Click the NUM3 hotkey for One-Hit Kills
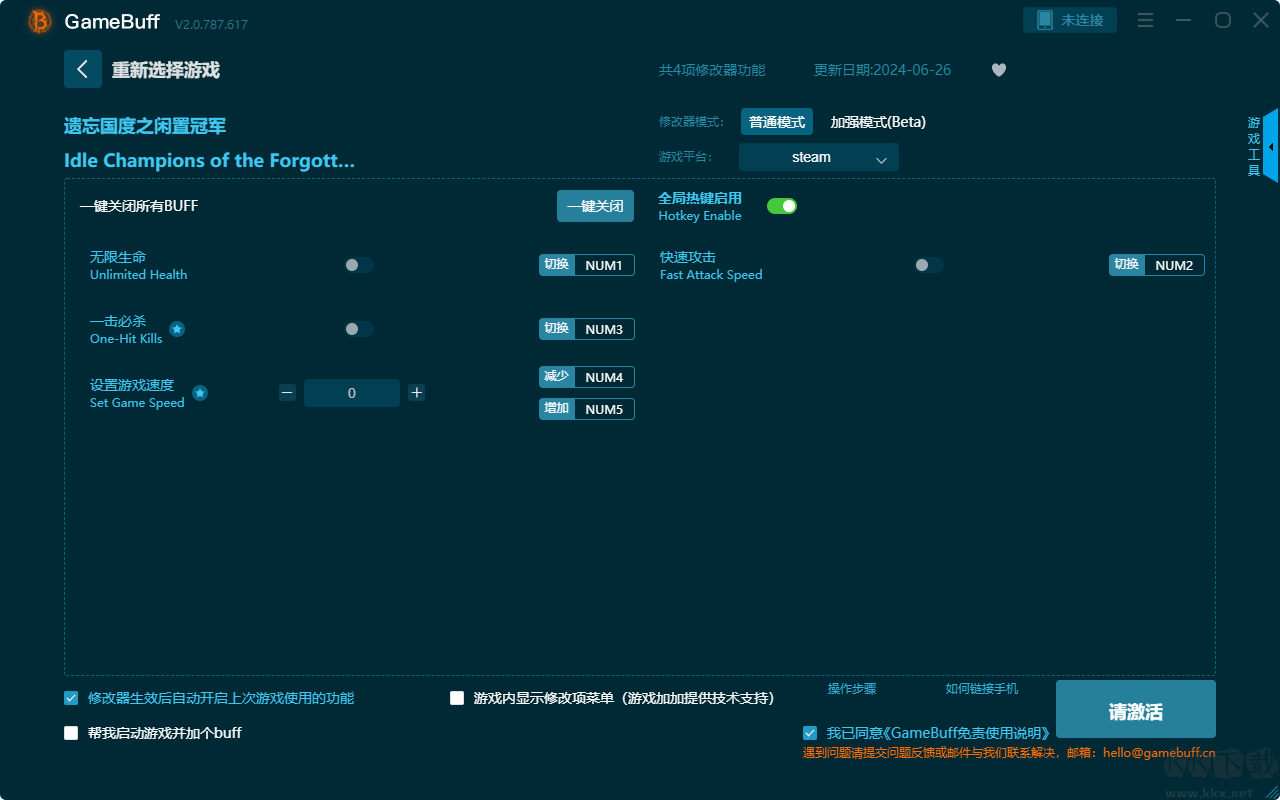This screenshot has height=800, width=1280. [587, 329]
